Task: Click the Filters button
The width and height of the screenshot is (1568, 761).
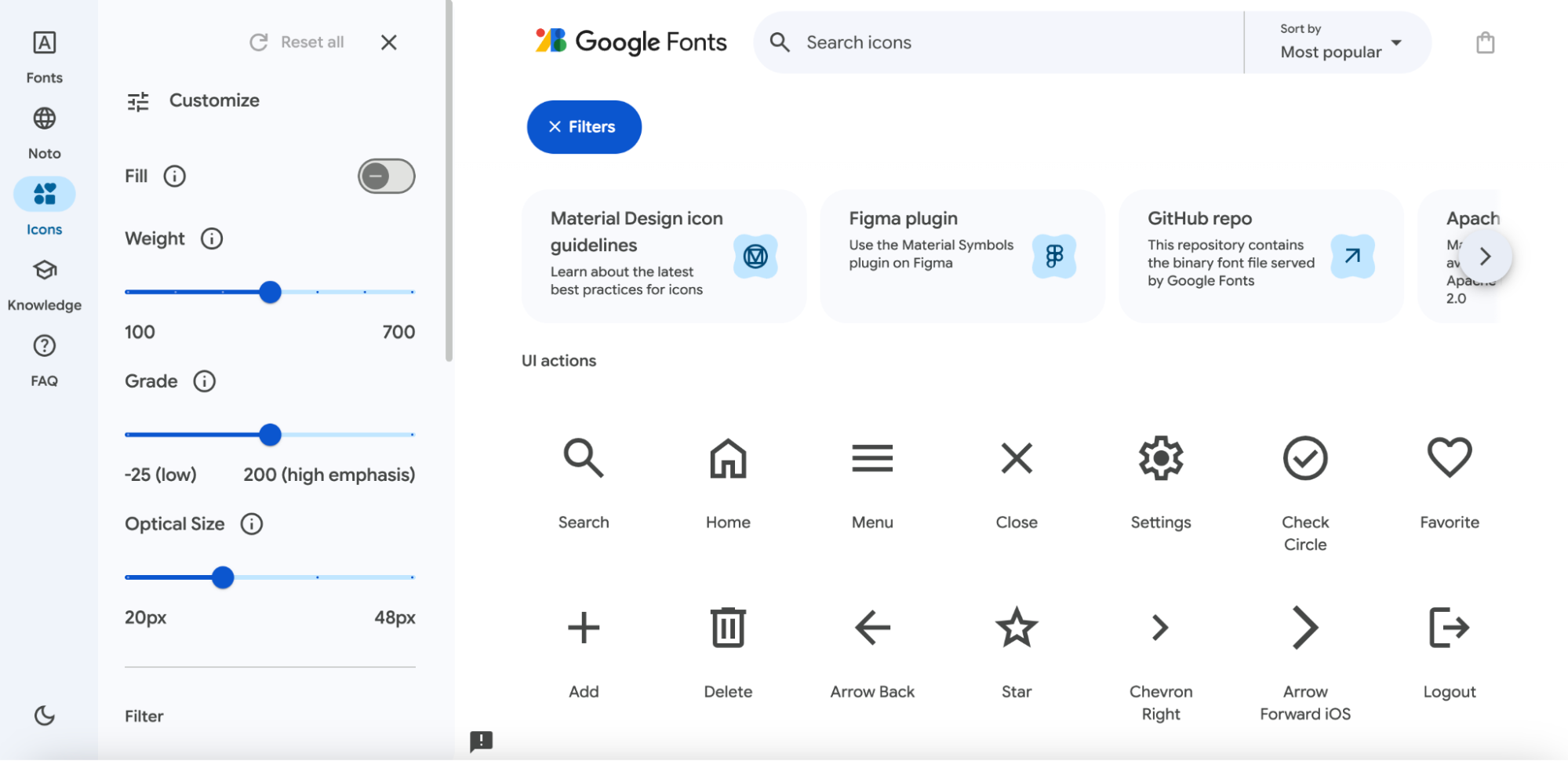Action: [584, 126]
